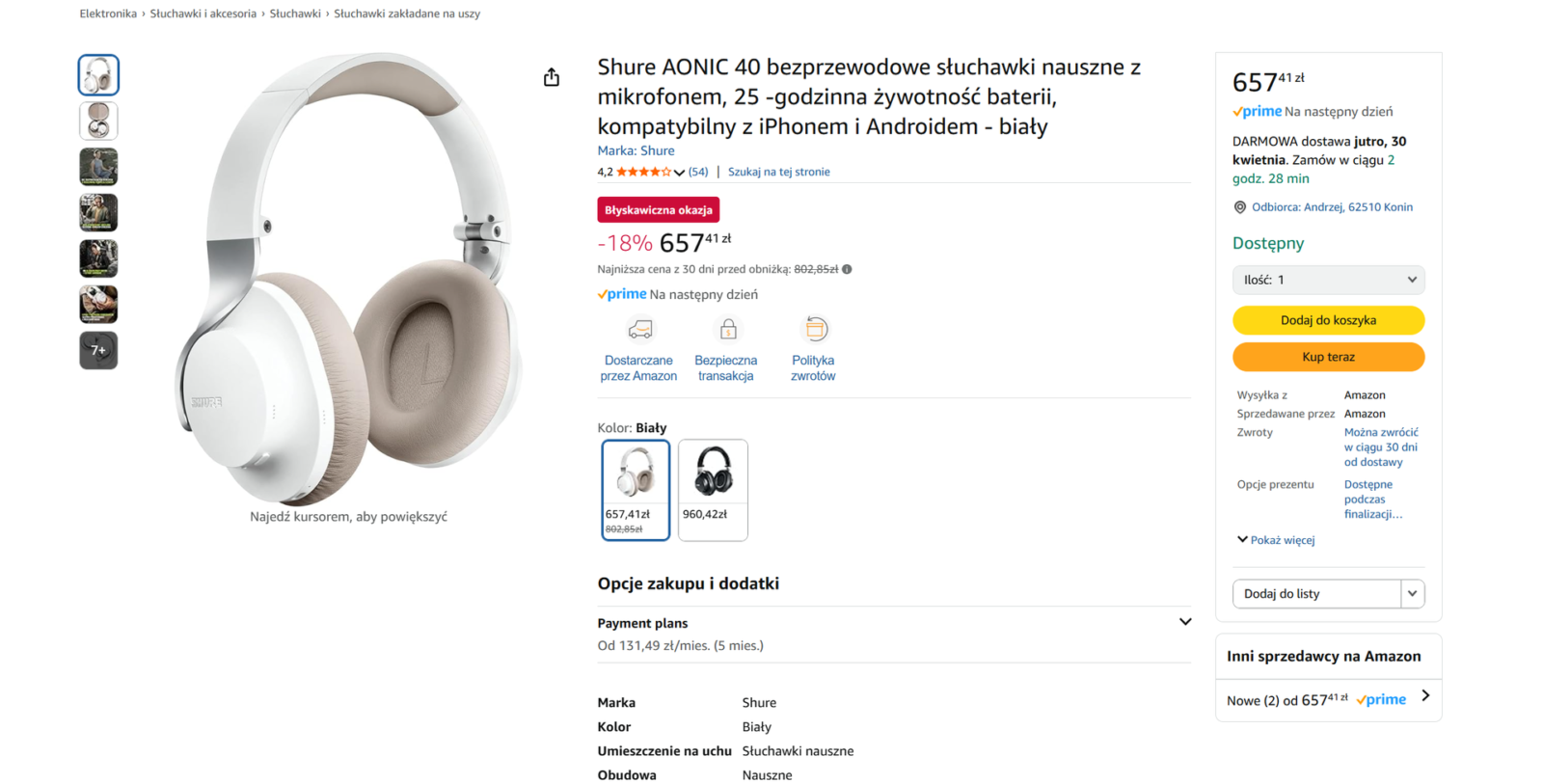Open other sellers arrow icon

(x=1425, y=695)
